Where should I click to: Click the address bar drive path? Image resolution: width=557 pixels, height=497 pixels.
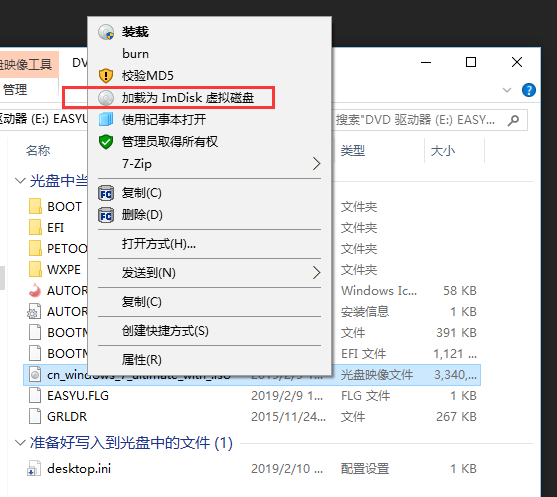click(44, 119)
